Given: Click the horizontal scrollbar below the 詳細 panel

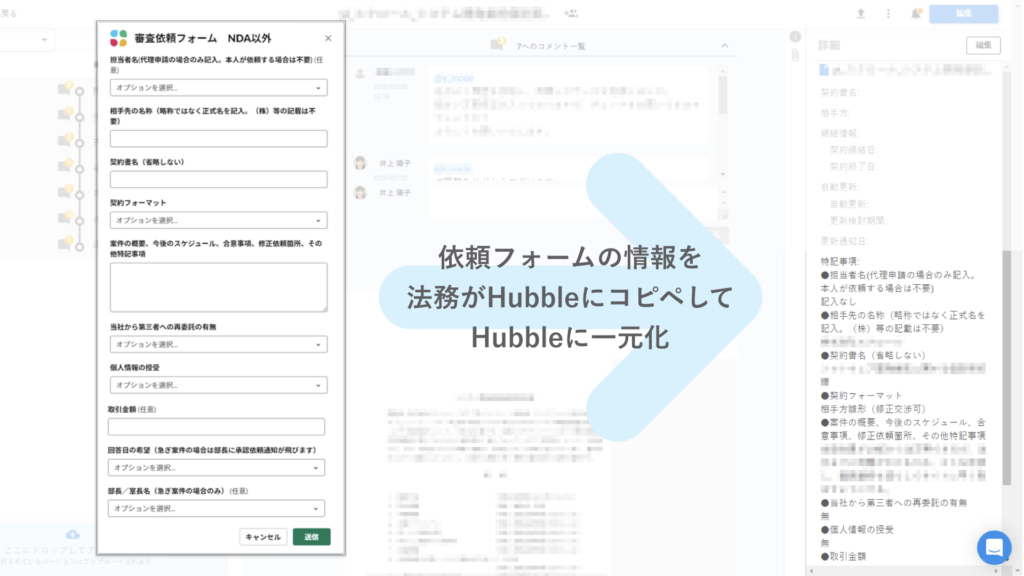Looking at the screenshot, I should coord(904,571).
